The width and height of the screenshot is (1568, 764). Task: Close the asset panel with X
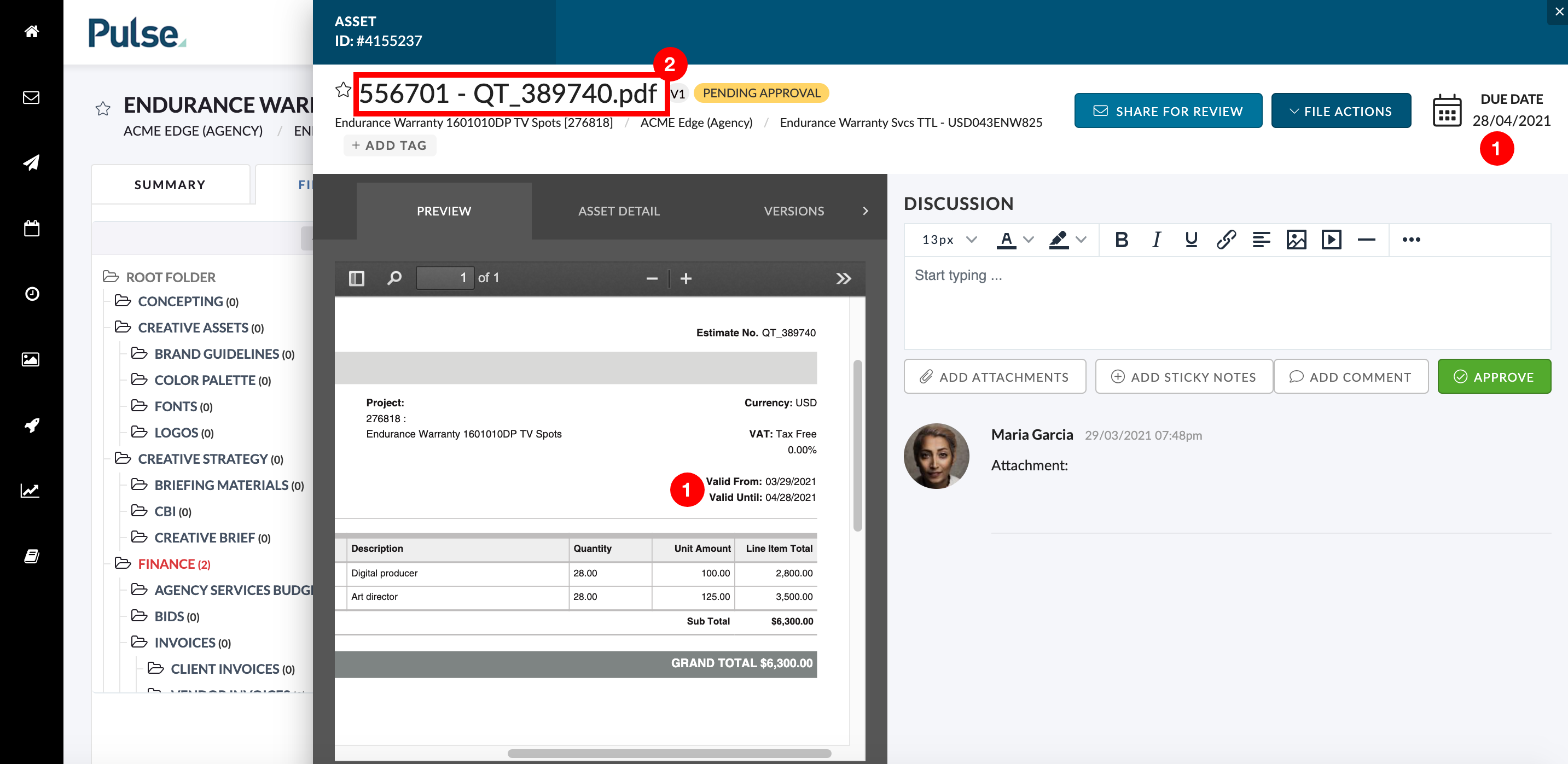pyautogui.click(x=1559, y=11)
